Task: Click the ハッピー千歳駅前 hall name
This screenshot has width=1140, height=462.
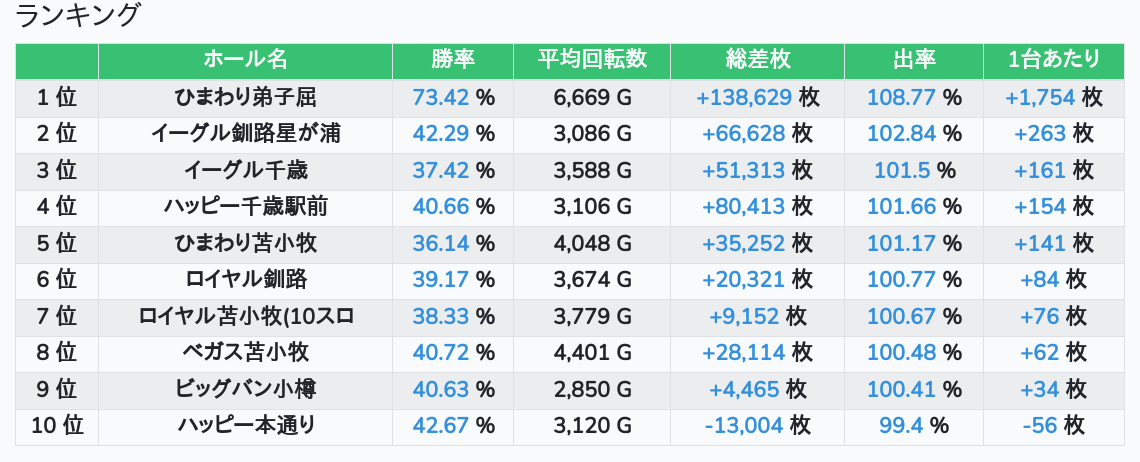Action: click(245, 207)
